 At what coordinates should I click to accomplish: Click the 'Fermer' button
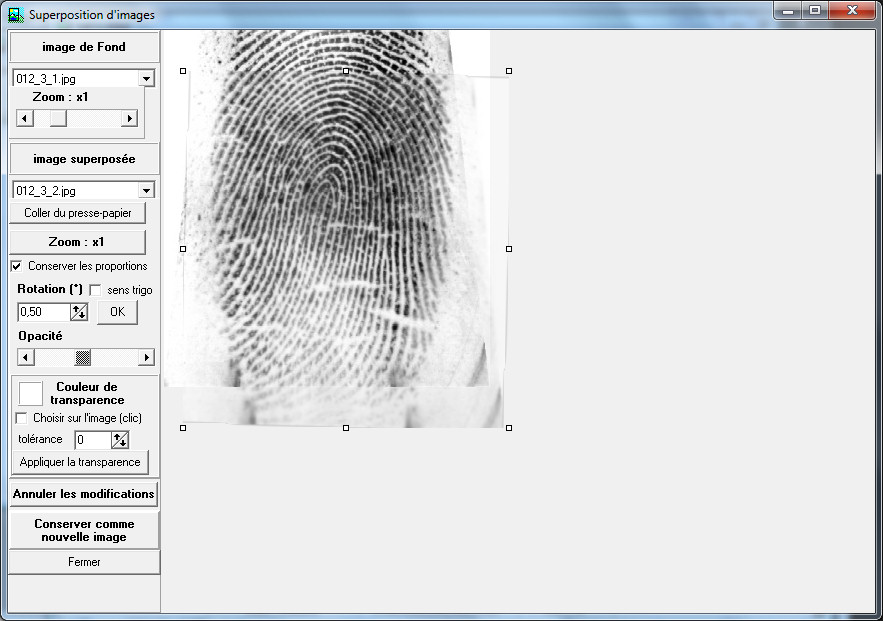click(84, 562)
